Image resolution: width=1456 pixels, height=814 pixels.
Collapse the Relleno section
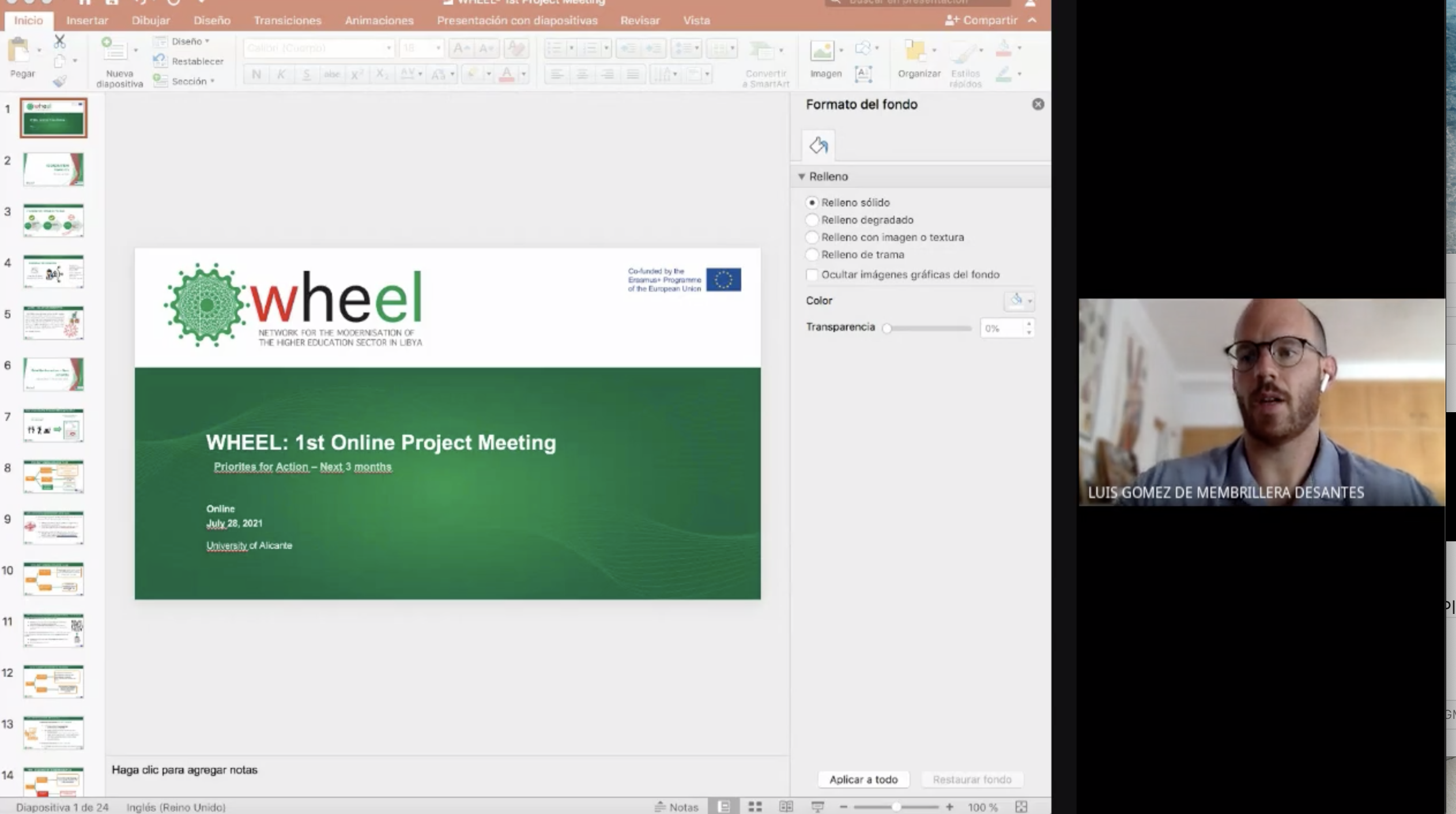[801, 176]
